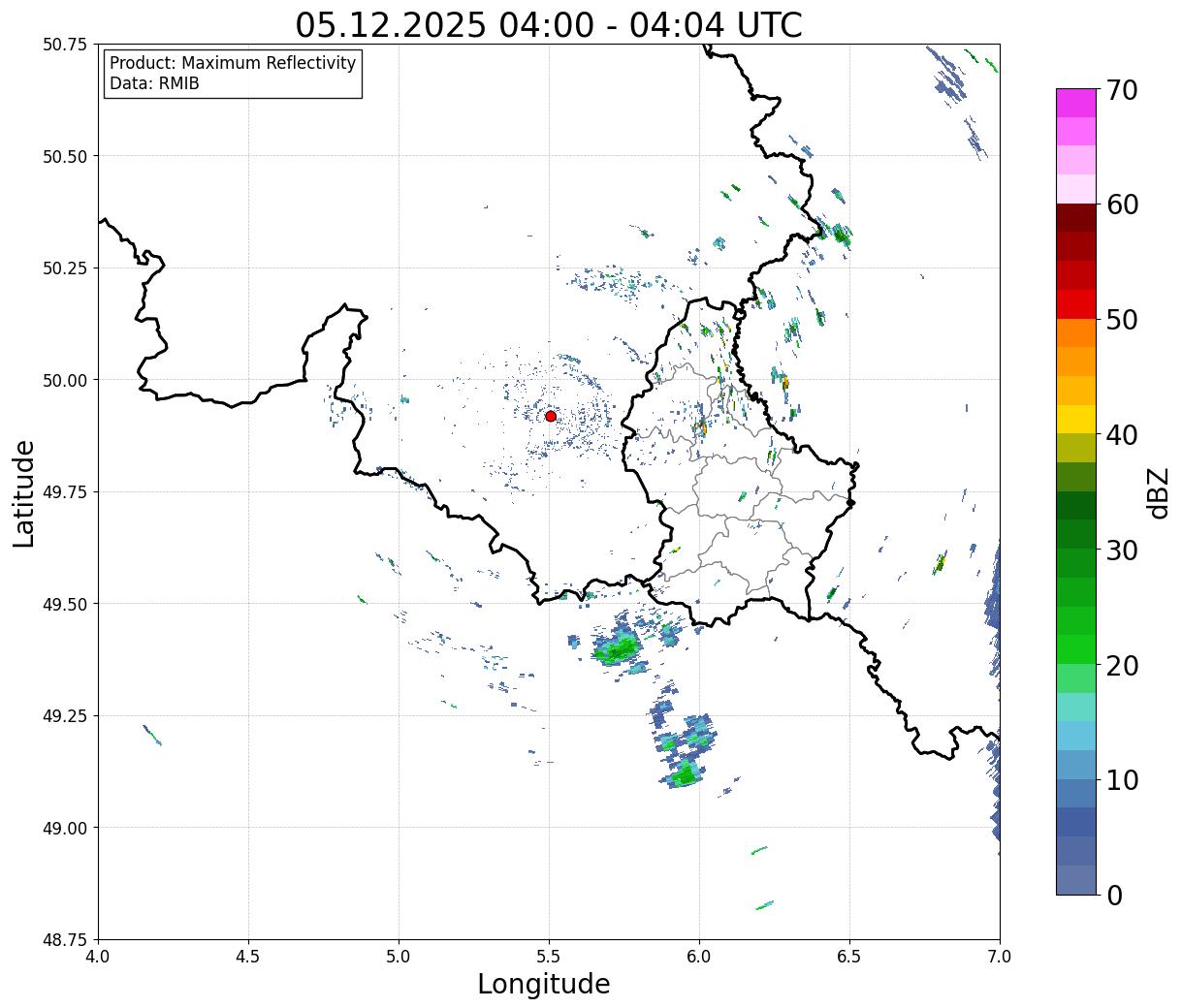Click the colorbar tick label 50
Screen dimensions: 1182x1008
(x=1122, y=320)
